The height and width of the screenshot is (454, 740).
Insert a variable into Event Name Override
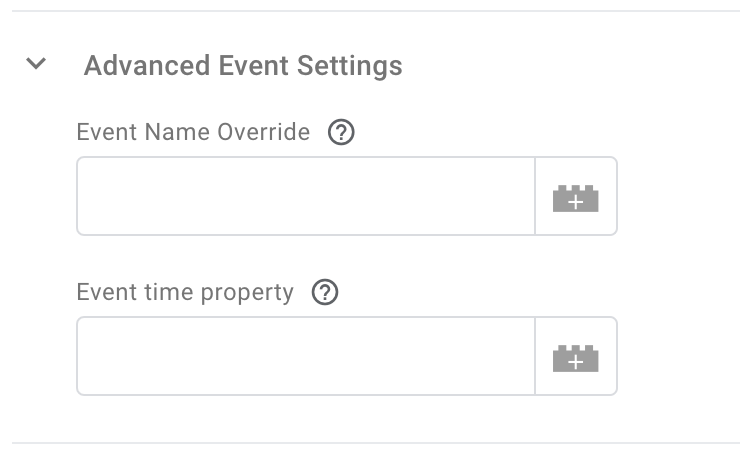(x=576, y=197)
